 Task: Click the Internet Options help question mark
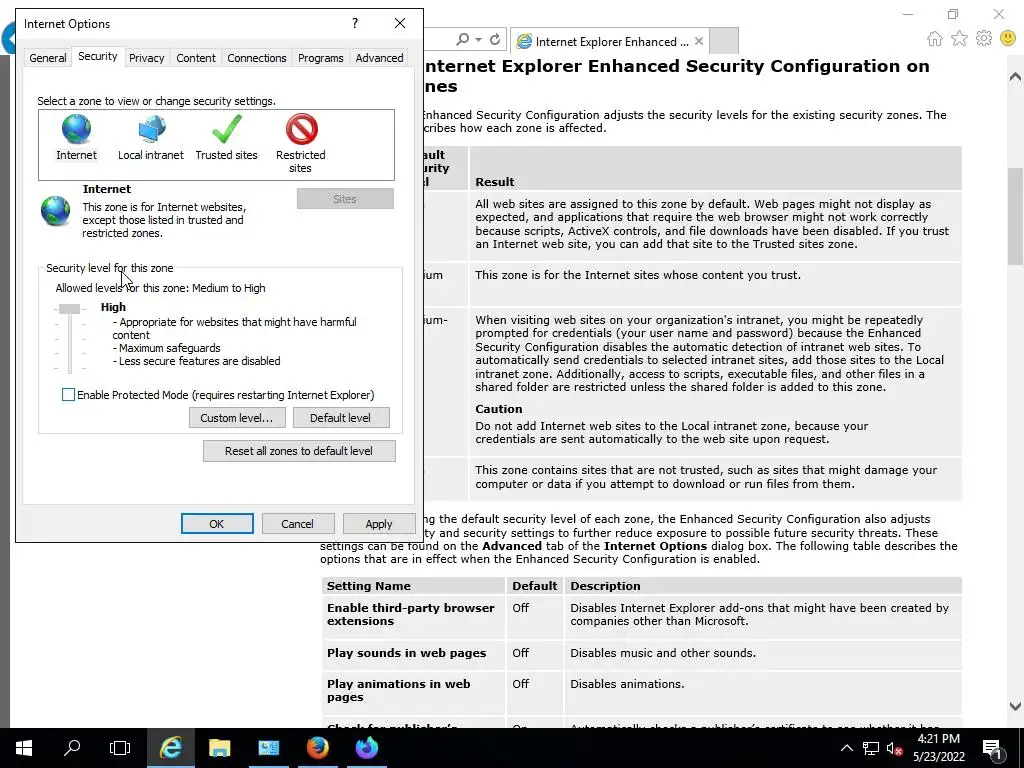coord(355,24)
